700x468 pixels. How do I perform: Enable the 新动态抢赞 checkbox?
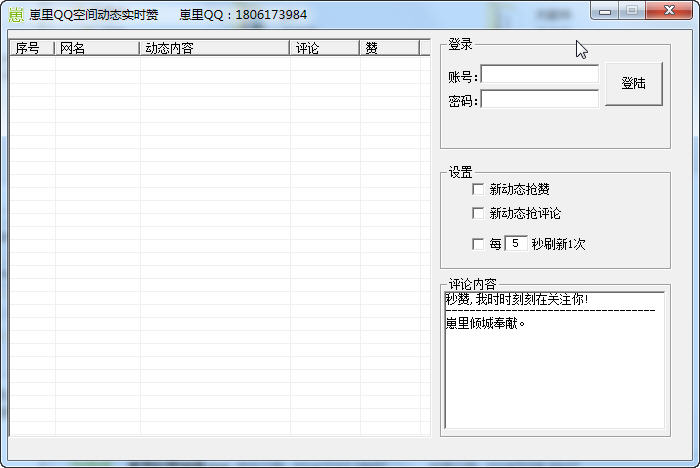tap(478, 189)
